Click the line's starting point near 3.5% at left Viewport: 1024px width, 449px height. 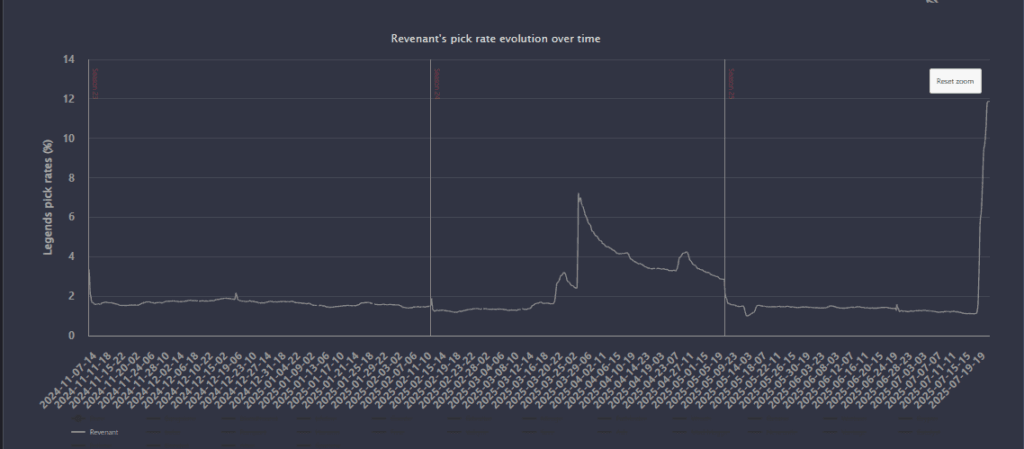click(x=89, y=268)
